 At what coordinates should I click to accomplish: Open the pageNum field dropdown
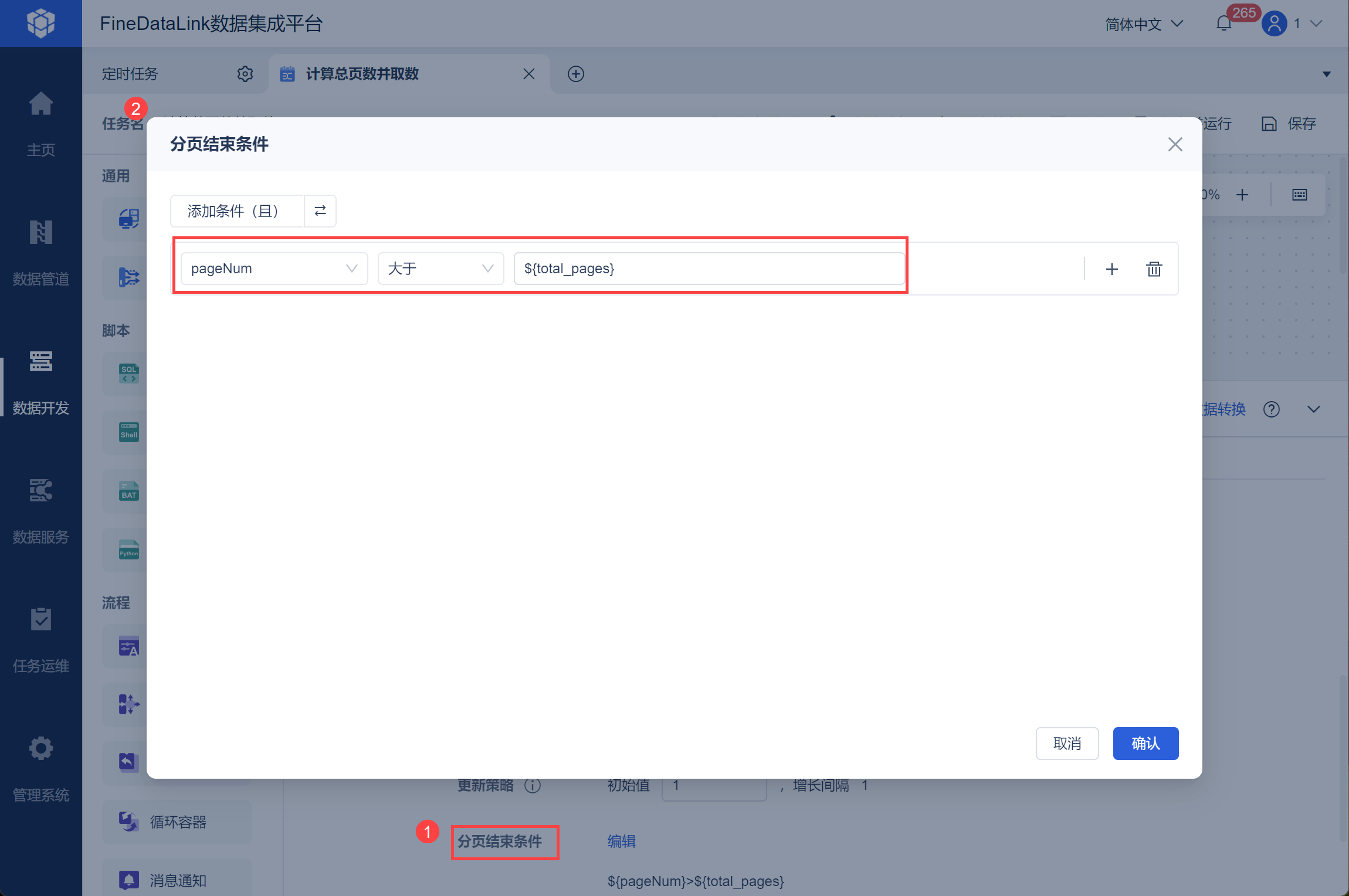point(274,269)
